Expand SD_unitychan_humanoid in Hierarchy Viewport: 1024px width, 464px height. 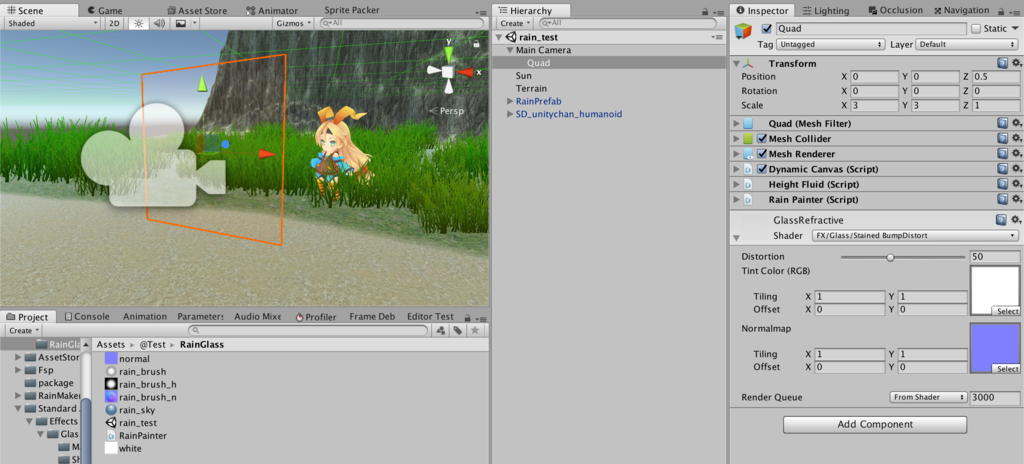[511, 114]
